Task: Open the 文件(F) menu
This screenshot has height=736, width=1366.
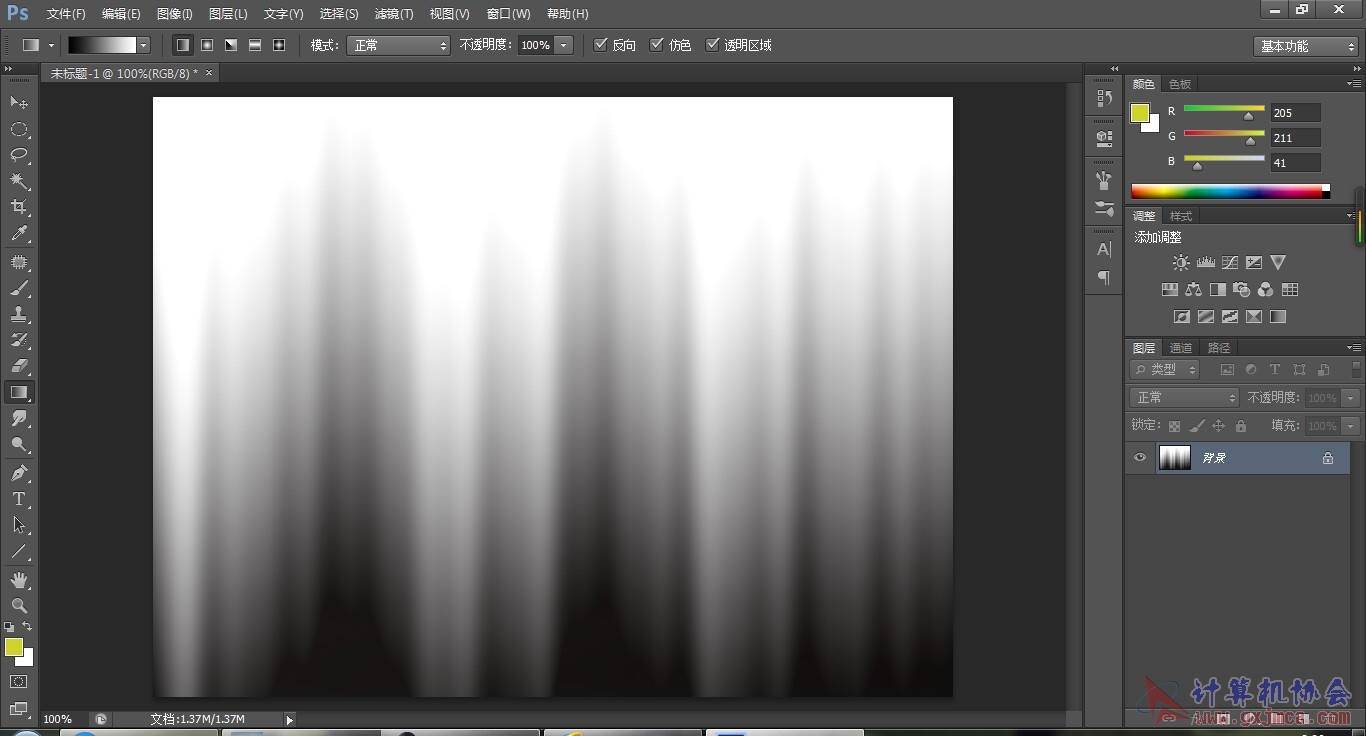Action: (x=66, y=14)
